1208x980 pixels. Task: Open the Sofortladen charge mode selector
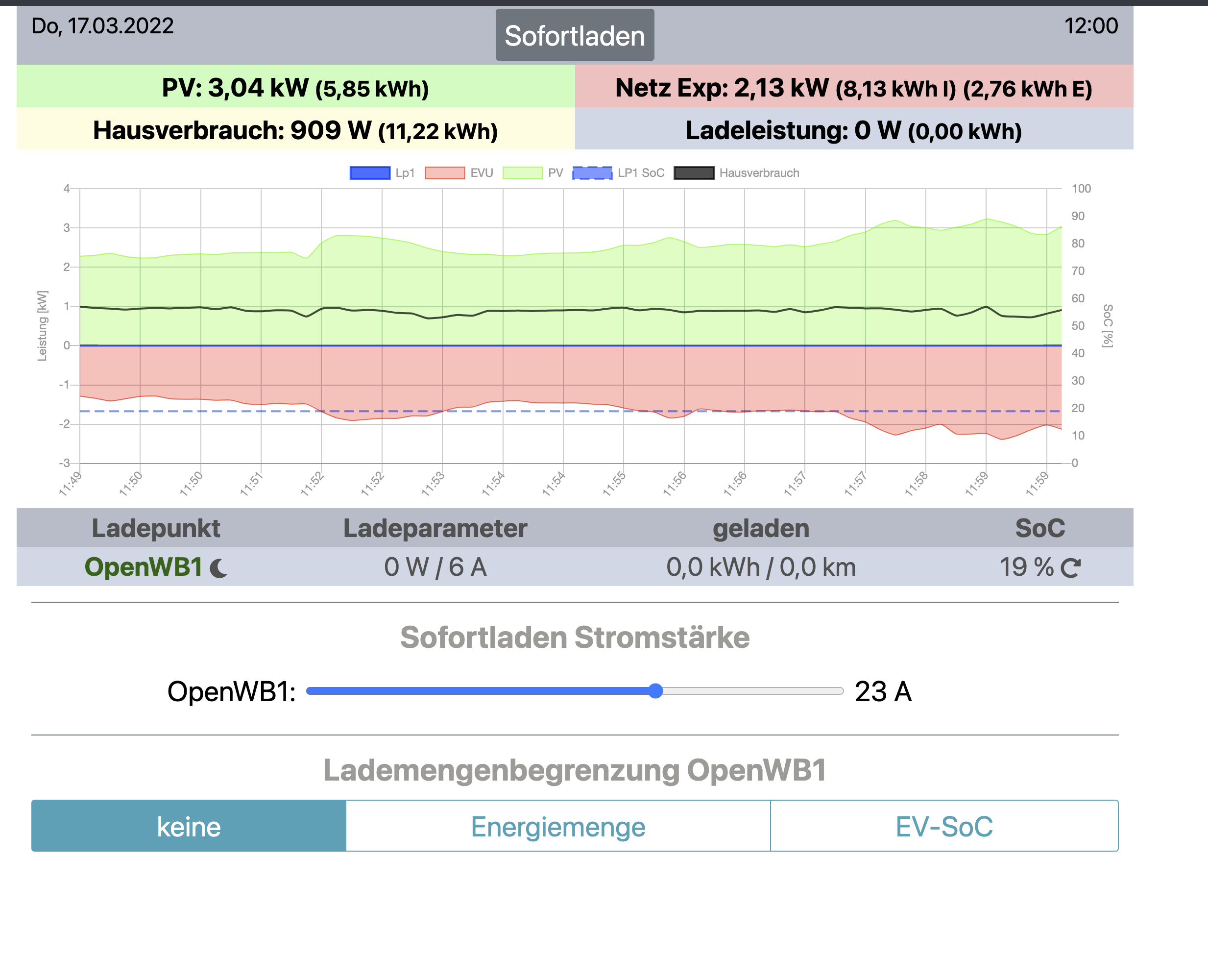(575, 36)
